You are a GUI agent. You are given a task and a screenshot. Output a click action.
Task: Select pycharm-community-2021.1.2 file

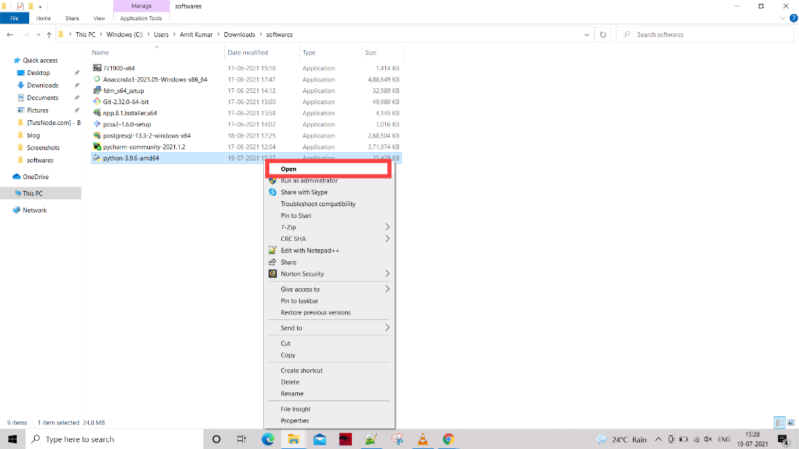(144, 147)
